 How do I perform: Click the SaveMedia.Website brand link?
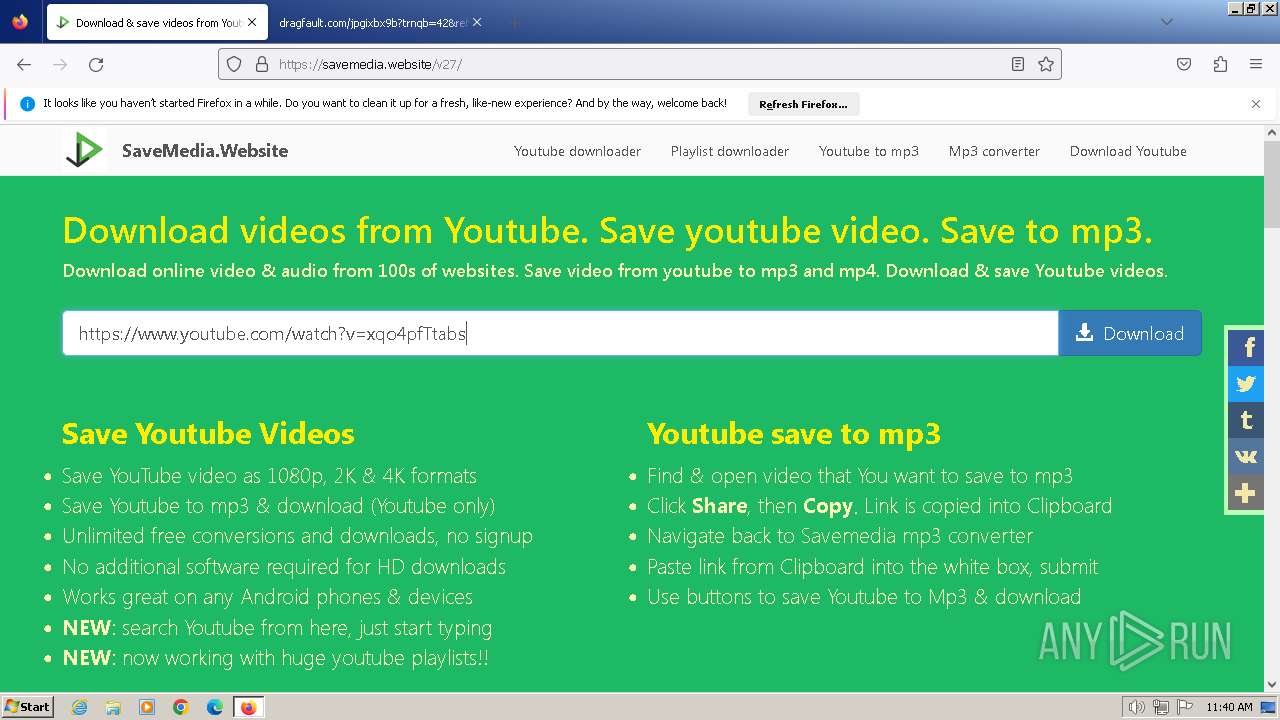[205, 151]
